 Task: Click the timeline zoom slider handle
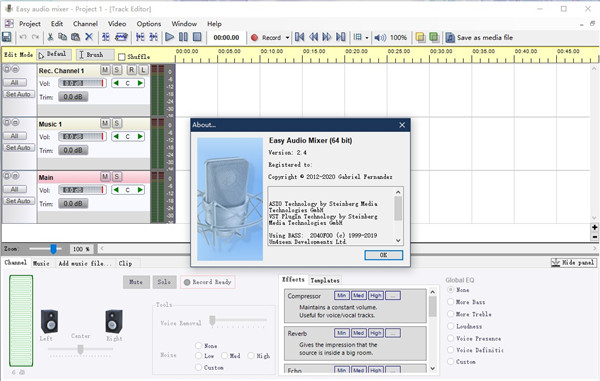[x=54, y=249]
